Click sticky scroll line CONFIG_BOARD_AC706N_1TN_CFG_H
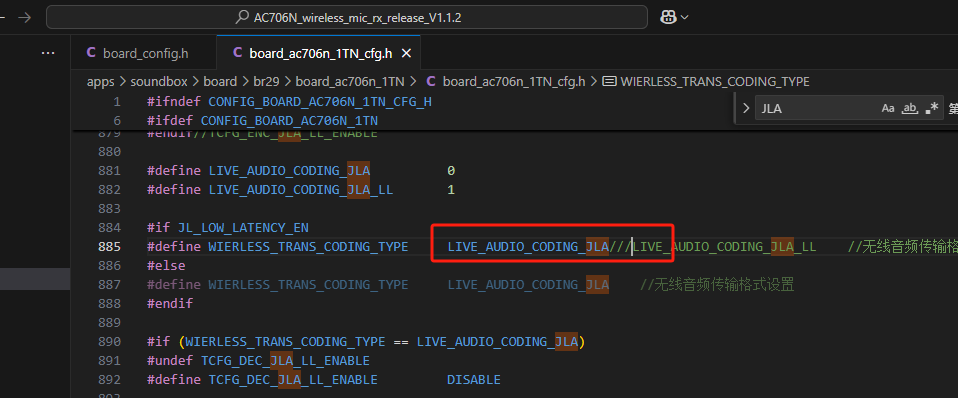This screenshot has height=398, width=958. [x=320, y=101]
